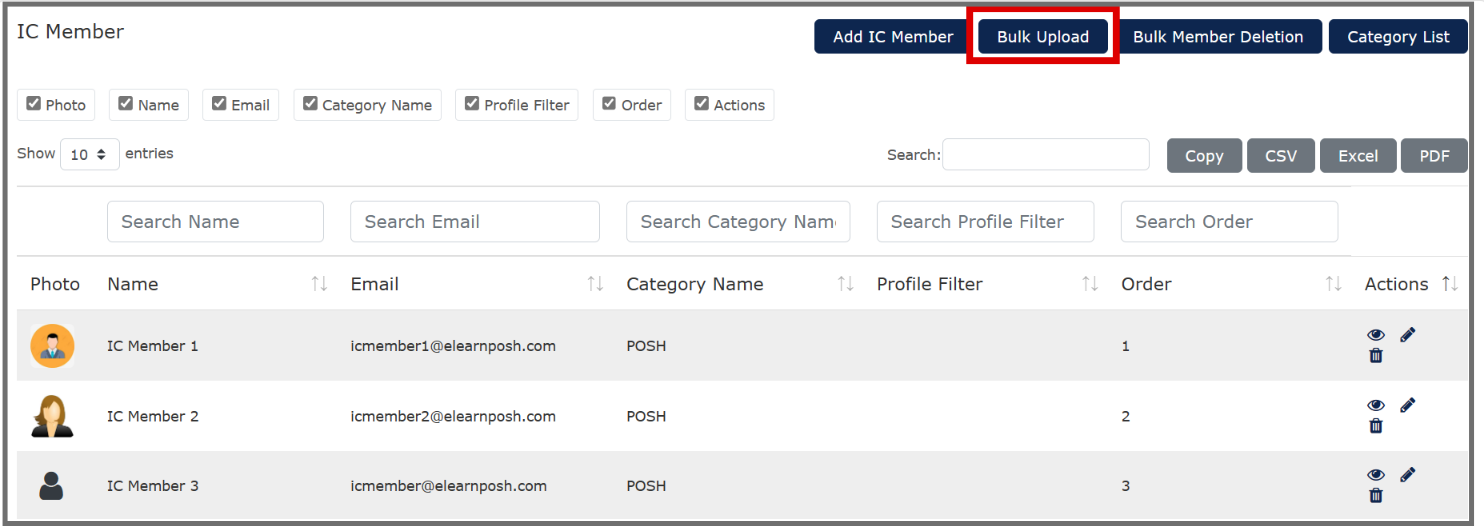The height and width of the screenshot is (526, 1484).
Task: Sort table by Name column arrows
Action: (x=319, y=284)
